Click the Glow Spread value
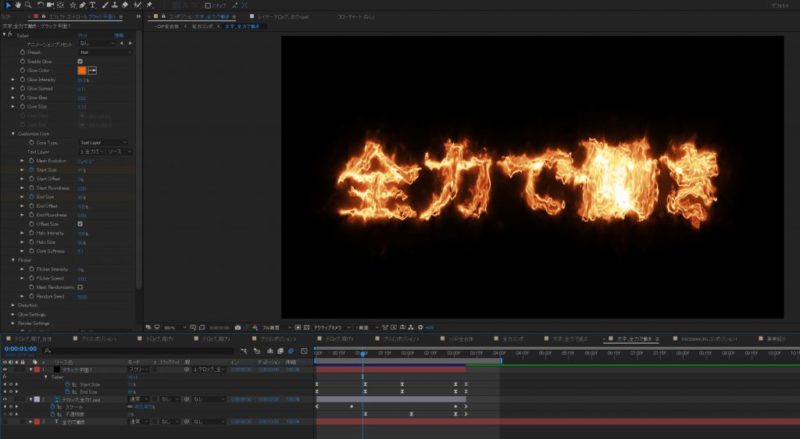This screenshot has width=800, height=439. (x=82, y=89)
